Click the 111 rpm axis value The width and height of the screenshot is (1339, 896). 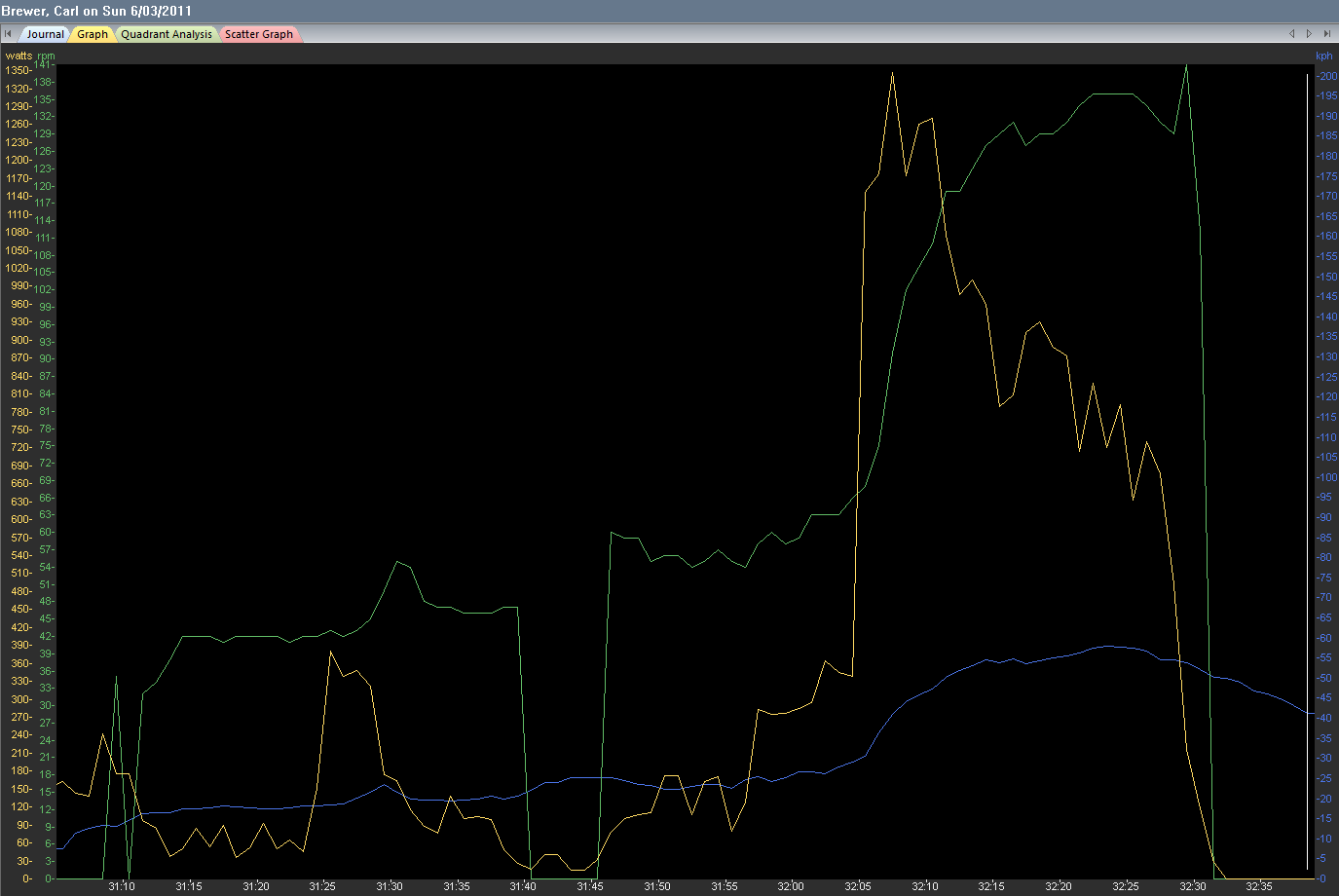(44, 238)
